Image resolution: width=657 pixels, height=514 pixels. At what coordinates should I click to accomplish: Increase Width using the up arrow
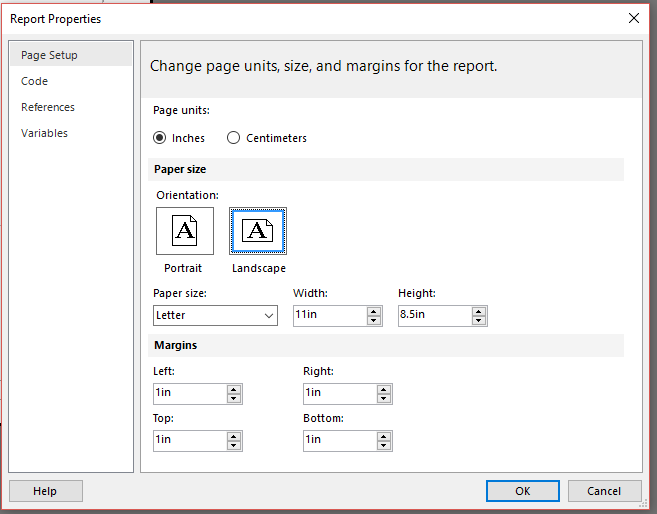[374, 311]
